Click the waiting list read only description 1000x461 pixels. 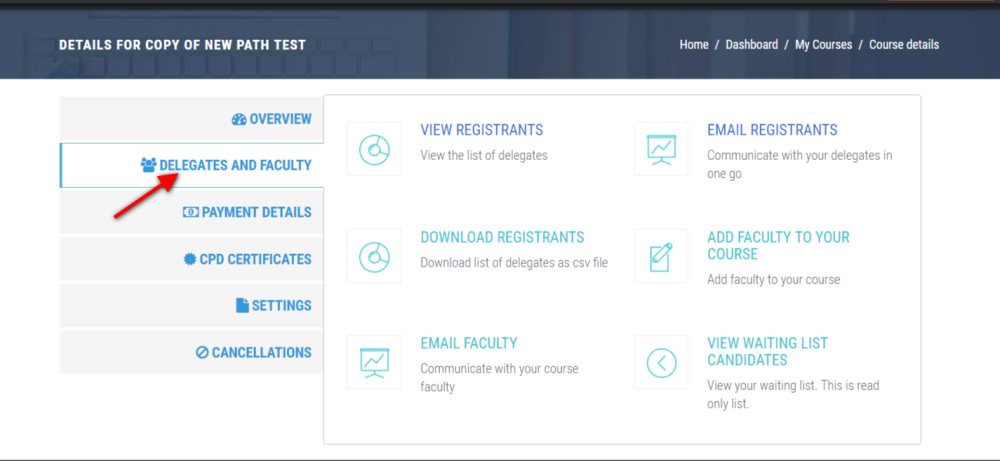pyautogui.click(x=794, y=394)
